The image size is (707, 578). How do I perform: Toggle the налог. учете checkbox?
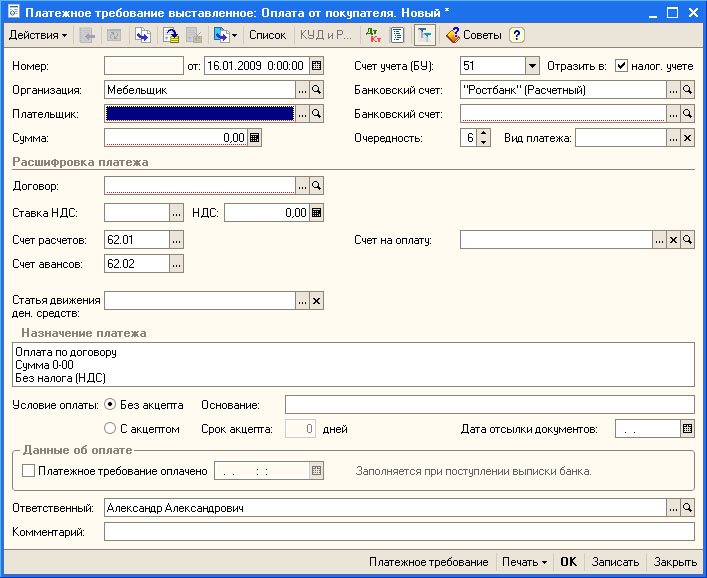click(x=621, y=66)
